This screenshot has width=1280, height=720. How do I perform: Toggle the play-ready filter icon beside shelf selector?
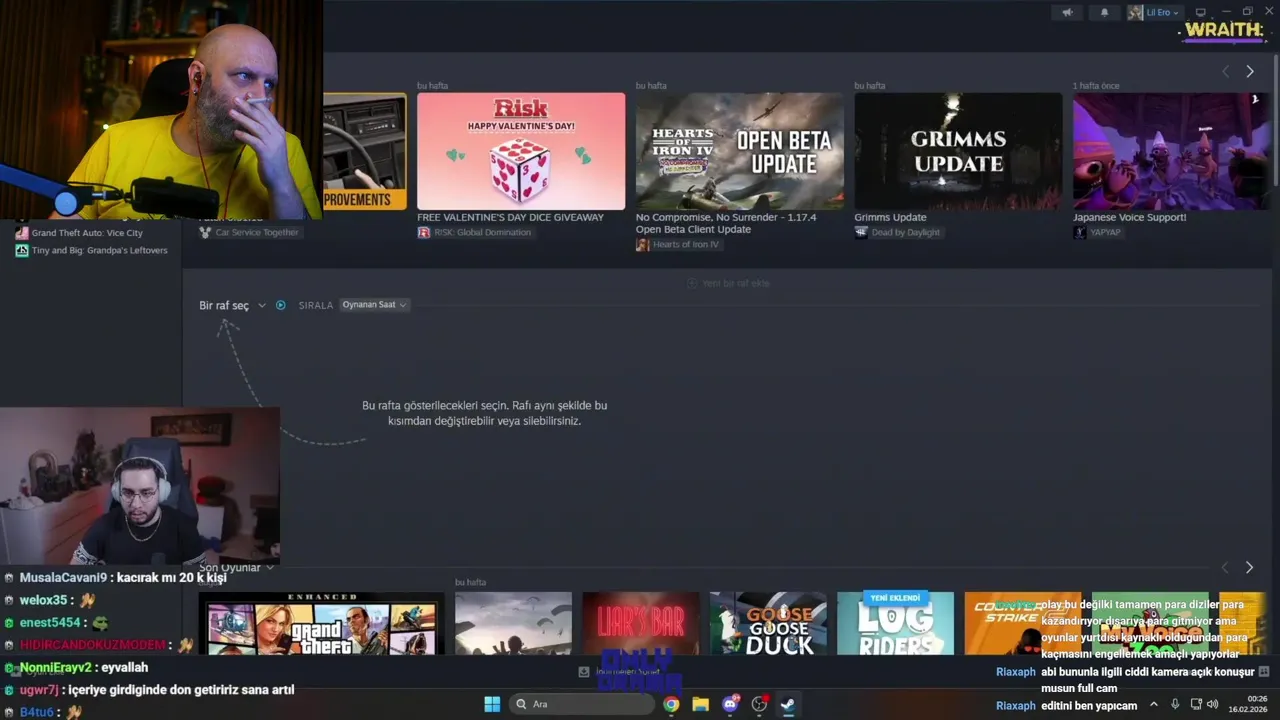tap(280, 305)
